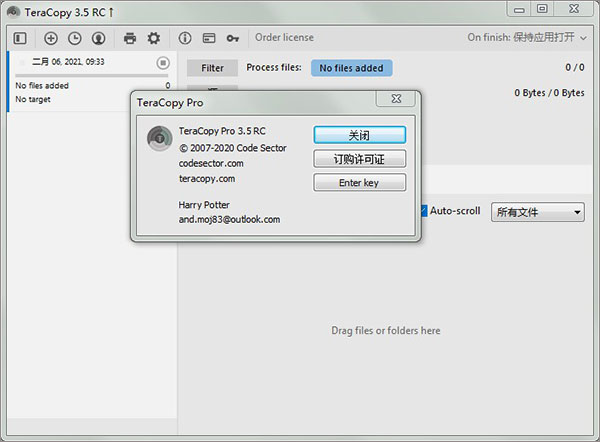600x442 pixels.
Task: Click Order license link in toolbar
Action: (x=284, y=38)
